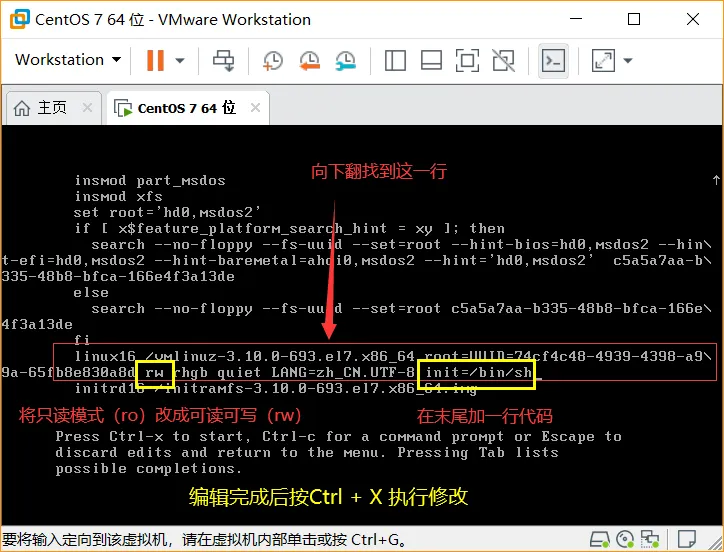Open the snapshot manager
This screenshot has width=724, height=552.
[345, 60]
